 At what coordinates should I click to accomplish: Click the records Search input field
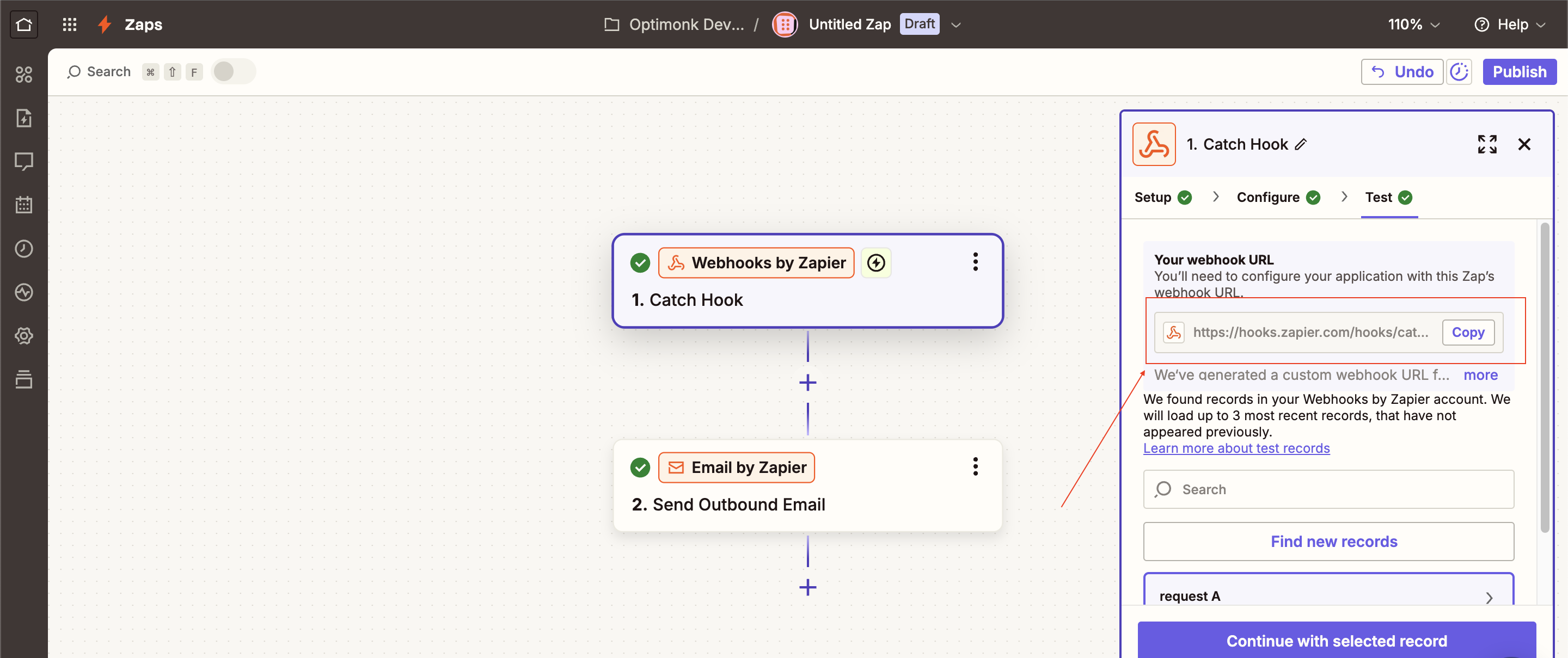1328,489
